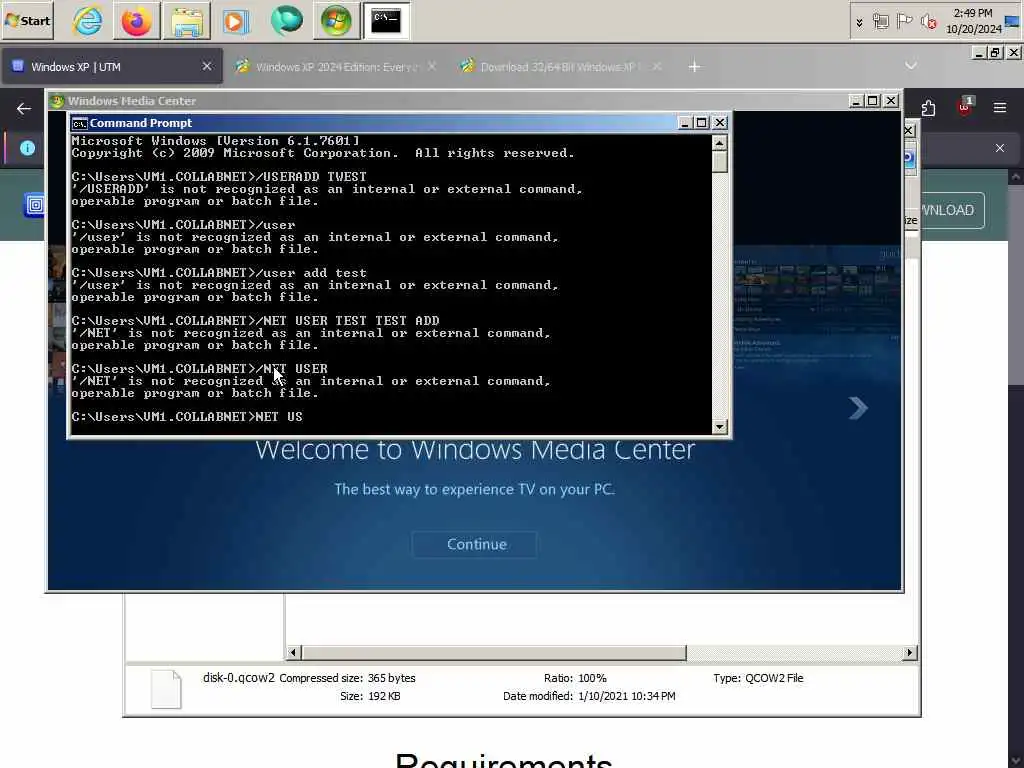Click the archive window horizontal scrollbar thumb

coord(494,653)
